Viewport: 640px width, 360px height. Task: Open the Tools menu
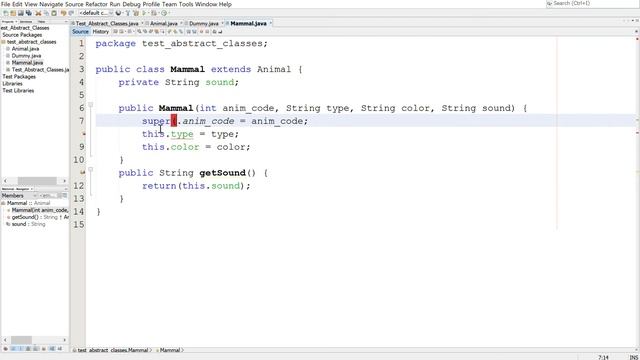pyautogui.click(x=186, y=4)
